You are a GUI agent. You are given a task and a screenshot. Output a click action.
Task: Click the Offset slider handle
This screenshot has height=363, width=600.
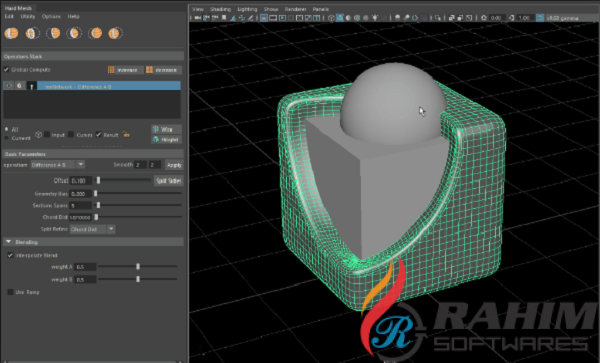tap(98, 180)
